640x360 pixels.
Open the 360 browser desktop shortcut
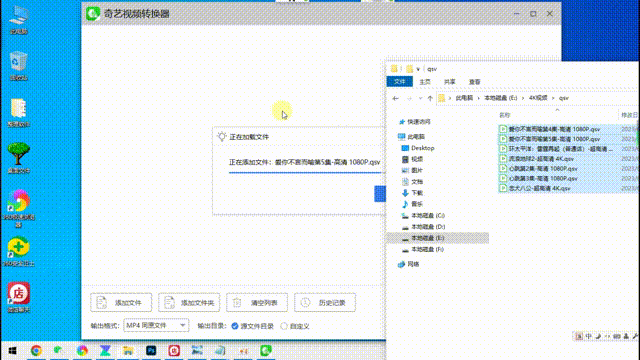pyautogui.click(x=18, y=208)
